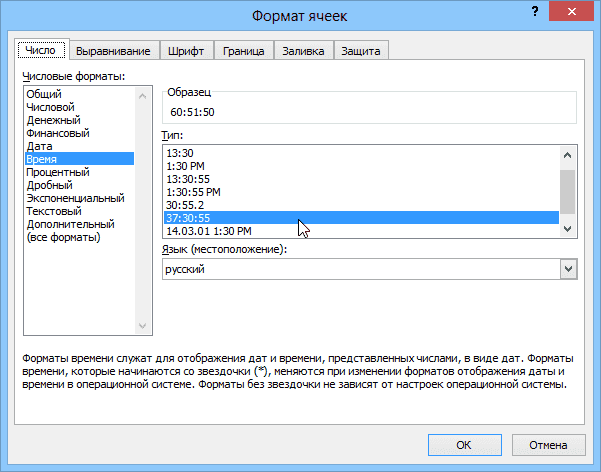Choose type 14.03.01 1:30 PM
Viewport: 601px width, 472px height.
pyautogui.click(x=208, y=230)
